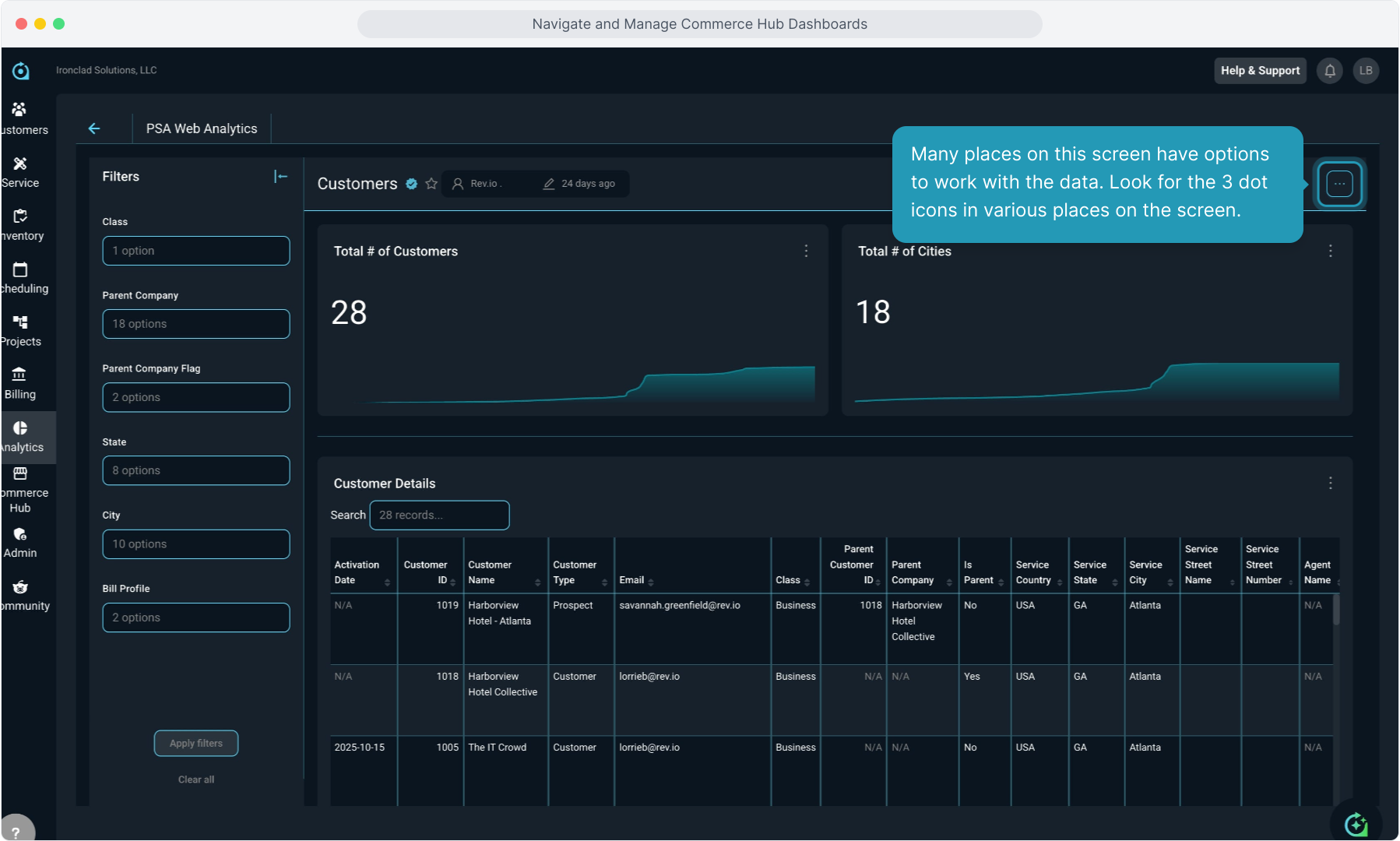Click the Clear all link
This screenshot has height=841, width=1400.
point(196,779)
